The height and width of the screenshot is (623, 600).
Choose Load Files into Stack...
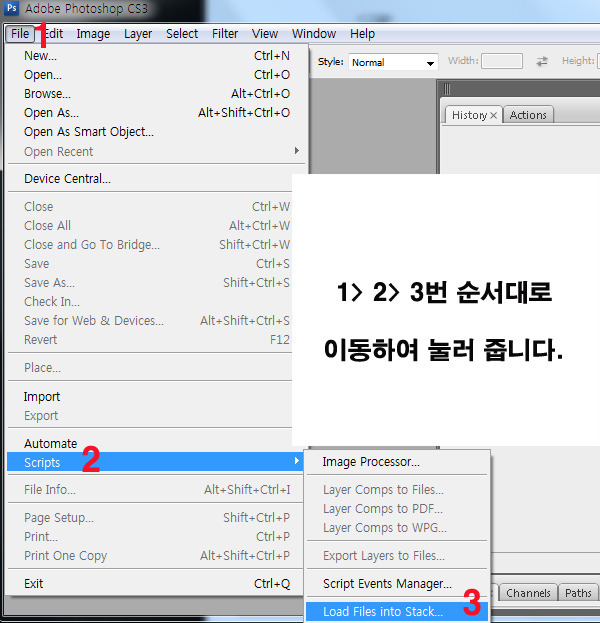397,612
